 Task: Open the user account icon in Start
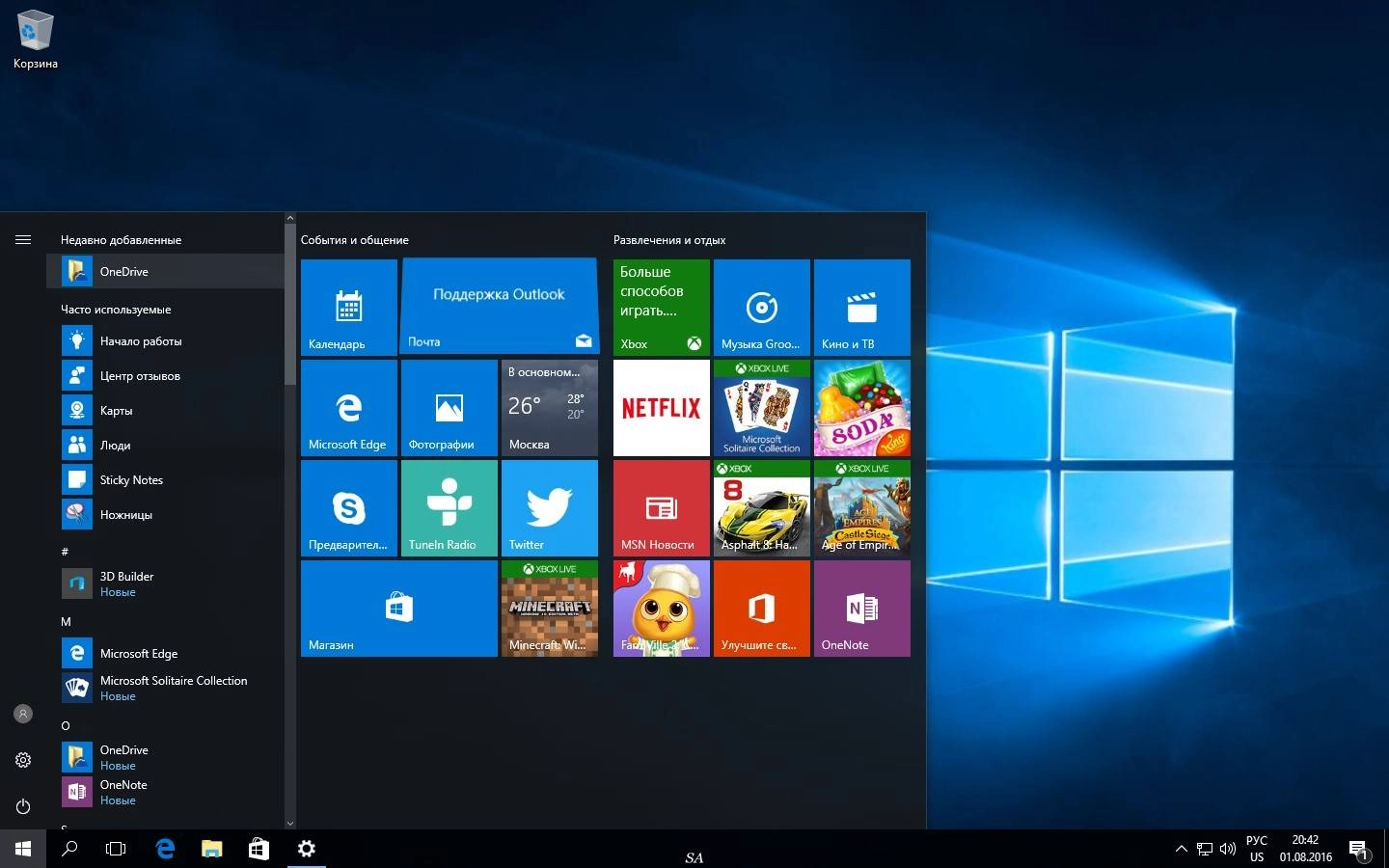point(23,714)
